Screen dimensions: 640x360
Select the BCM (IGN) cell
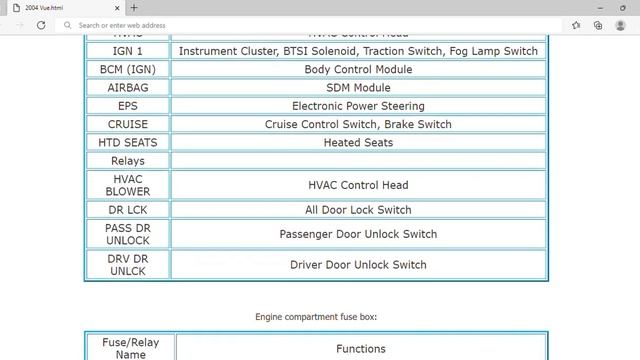pos(128,69)
